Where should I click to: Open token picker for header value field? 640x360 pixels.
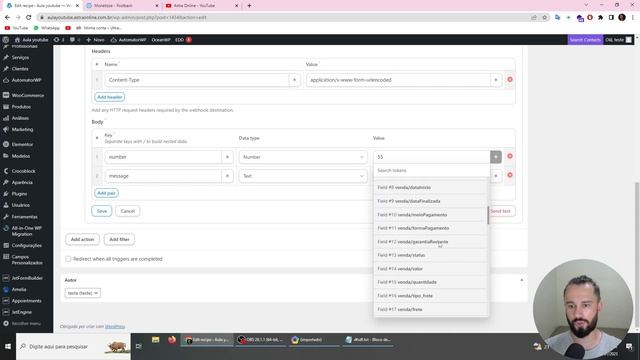tap(496, 80)
